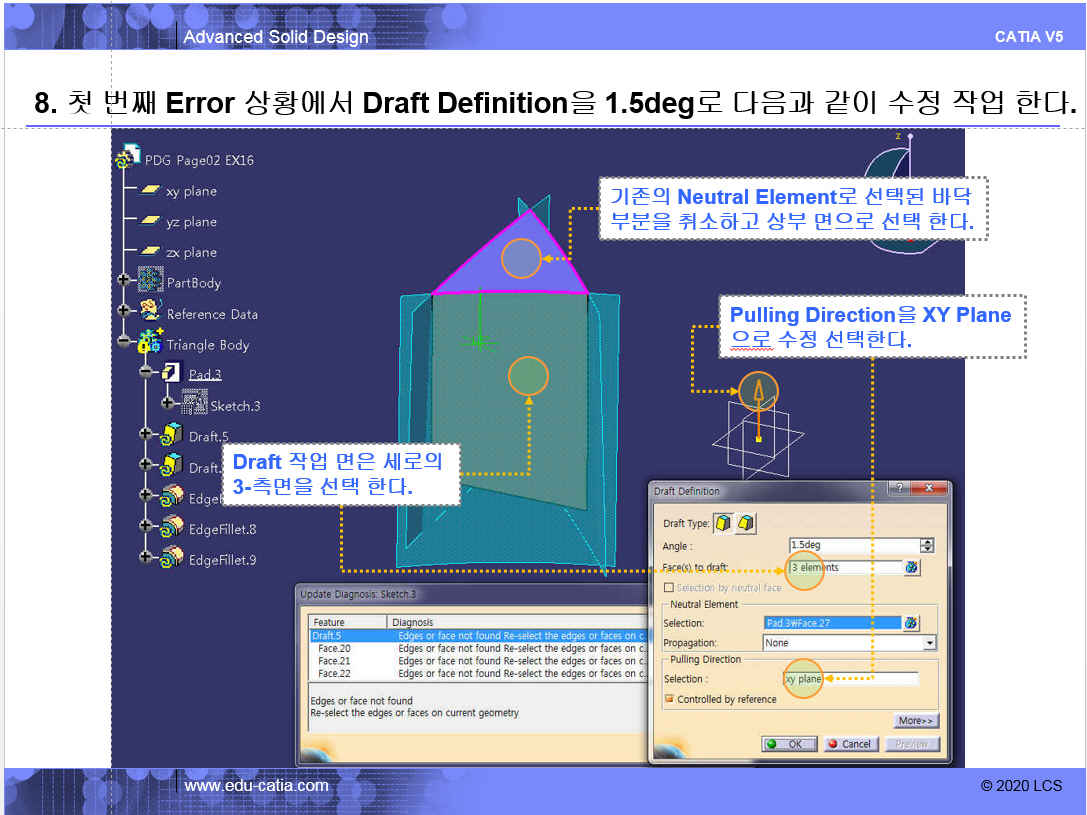This screenshot has height=815, width=1087.
Task: Open the Propagation dropdown
Action: (x=930, y=643)
